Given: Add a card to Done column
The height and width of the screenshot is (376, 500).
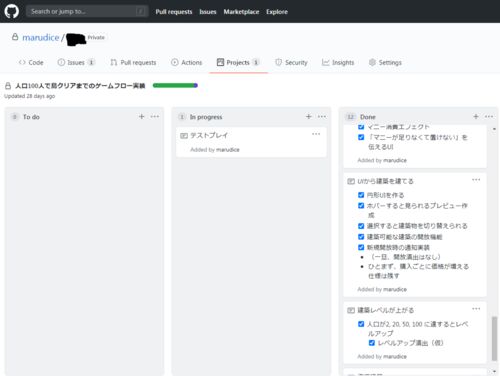Looking at the screenshot, I should (x=476, y=116).
